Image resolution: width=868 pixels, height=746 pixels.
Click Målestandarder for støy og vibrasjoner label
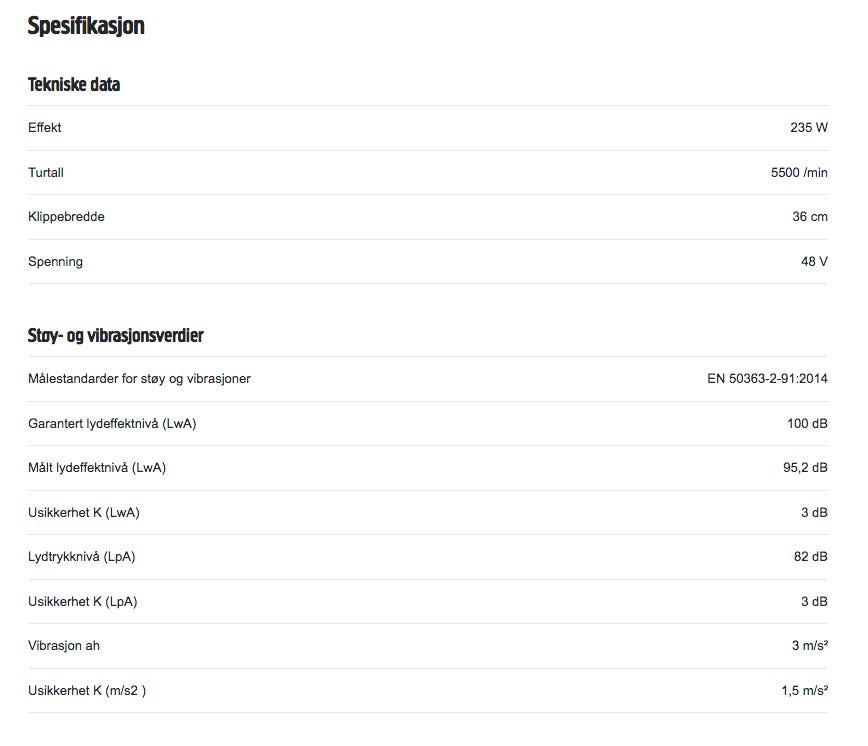tap(139, 379)
